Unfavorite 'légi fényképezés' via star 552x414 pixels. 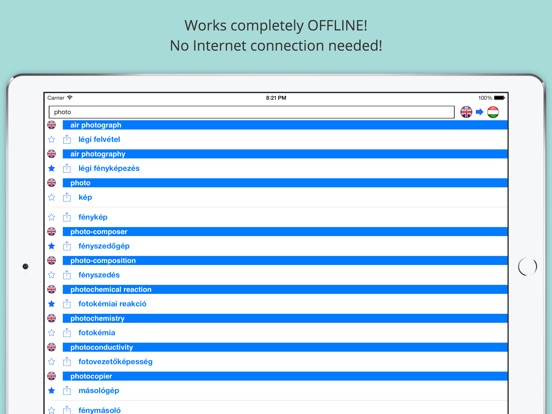52,168
